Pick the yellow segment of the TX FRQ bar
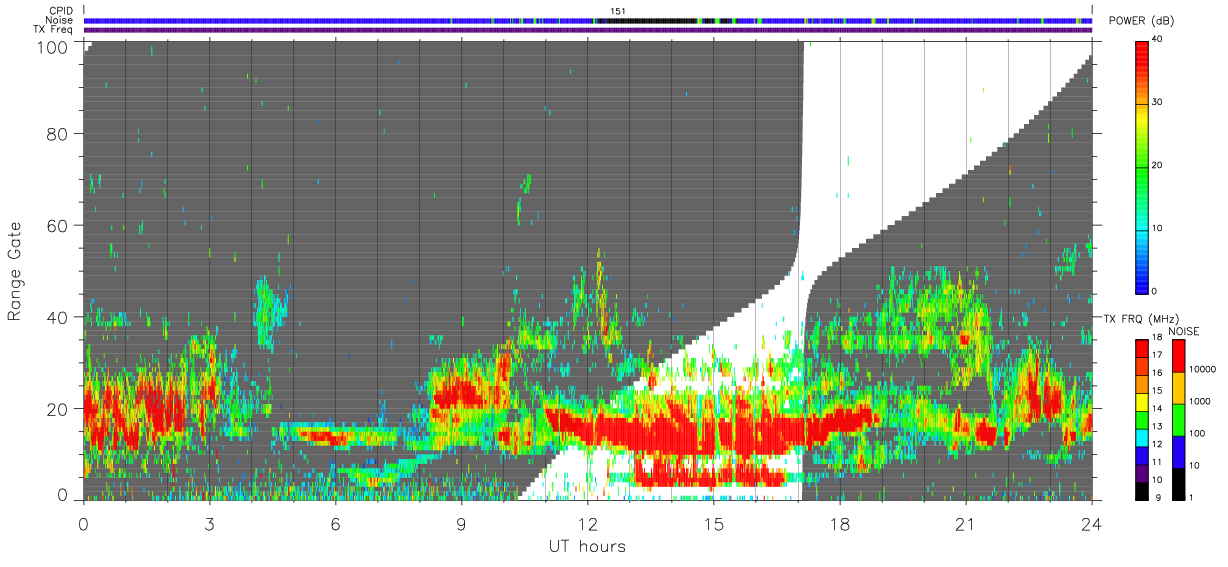This screenshot has width=1228, height=567. 1141,402
